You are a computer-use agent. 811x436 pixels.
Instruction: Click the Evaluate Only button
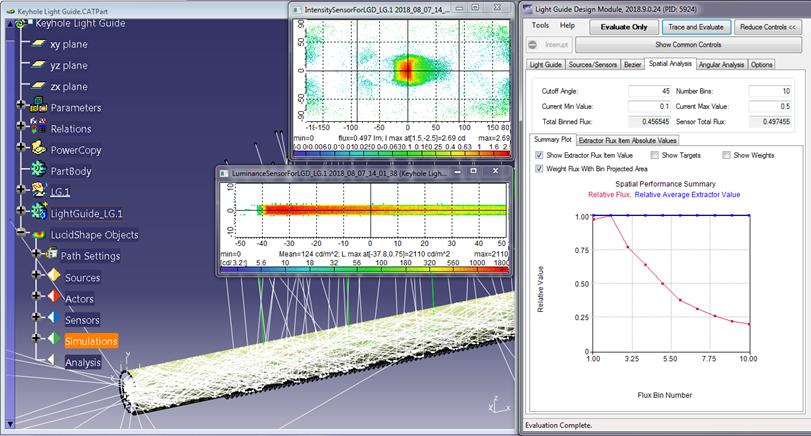click(624, 27)
